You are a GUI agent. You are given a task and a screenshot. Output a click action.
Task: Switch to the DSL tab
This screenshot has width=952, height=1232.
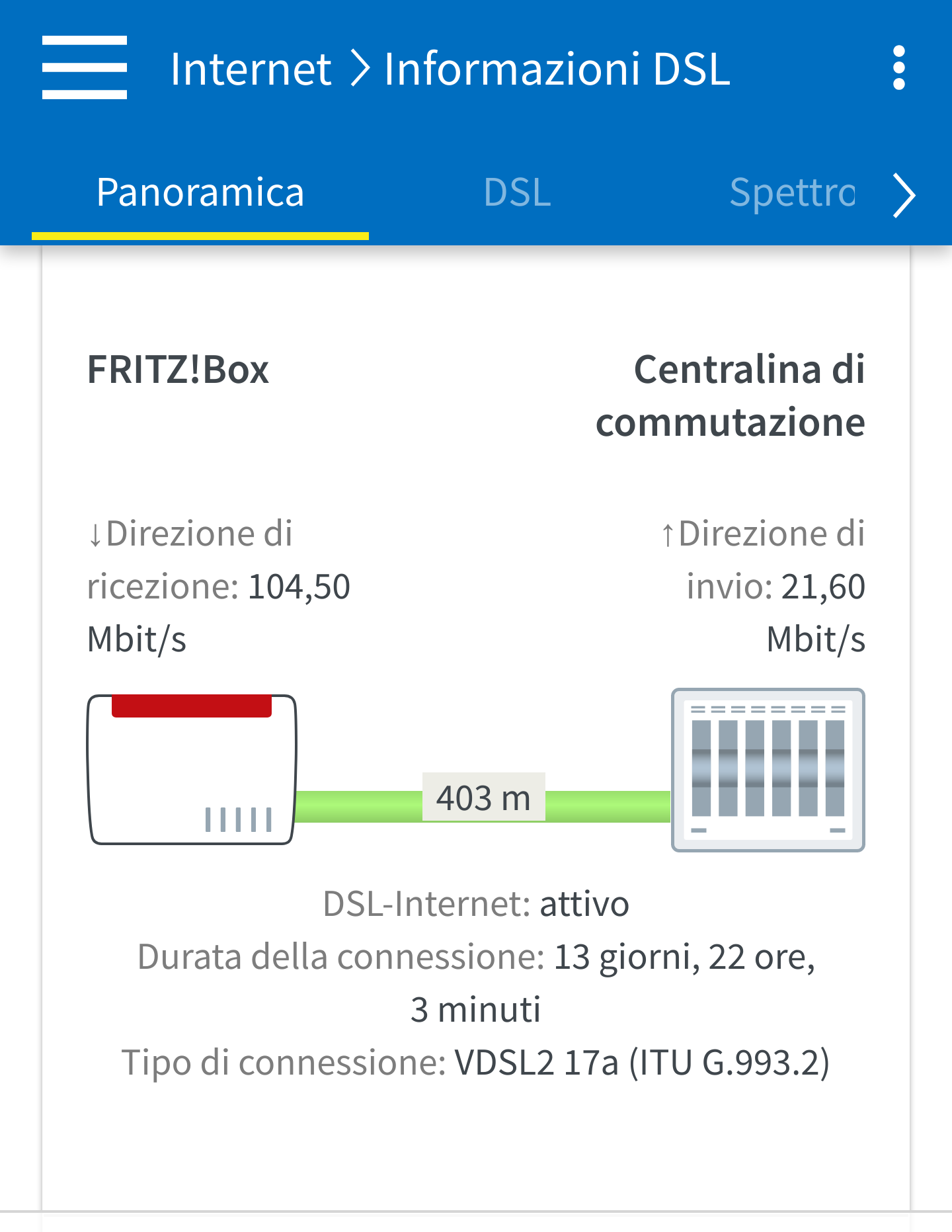click(x=517, y=192)
